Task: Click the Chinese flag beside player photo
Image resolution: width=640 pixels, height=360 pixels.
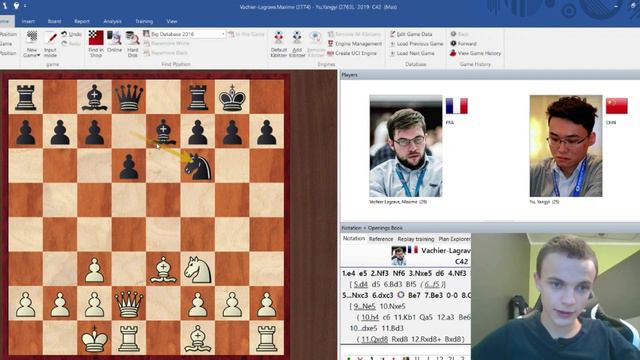Action: pos(616,106)
